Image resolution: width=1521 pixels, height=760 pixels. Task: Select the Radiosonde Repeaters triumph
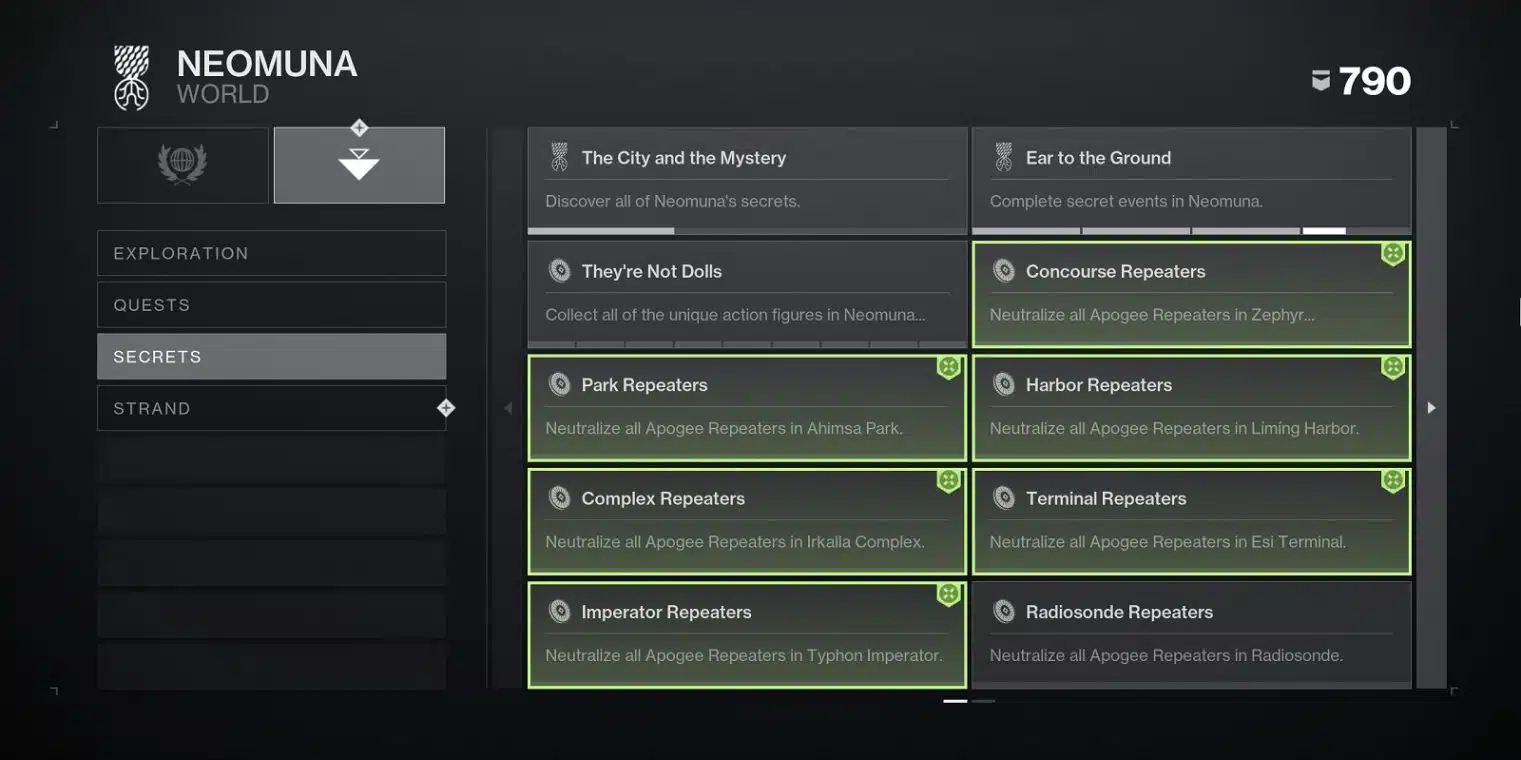(1191, 635)
